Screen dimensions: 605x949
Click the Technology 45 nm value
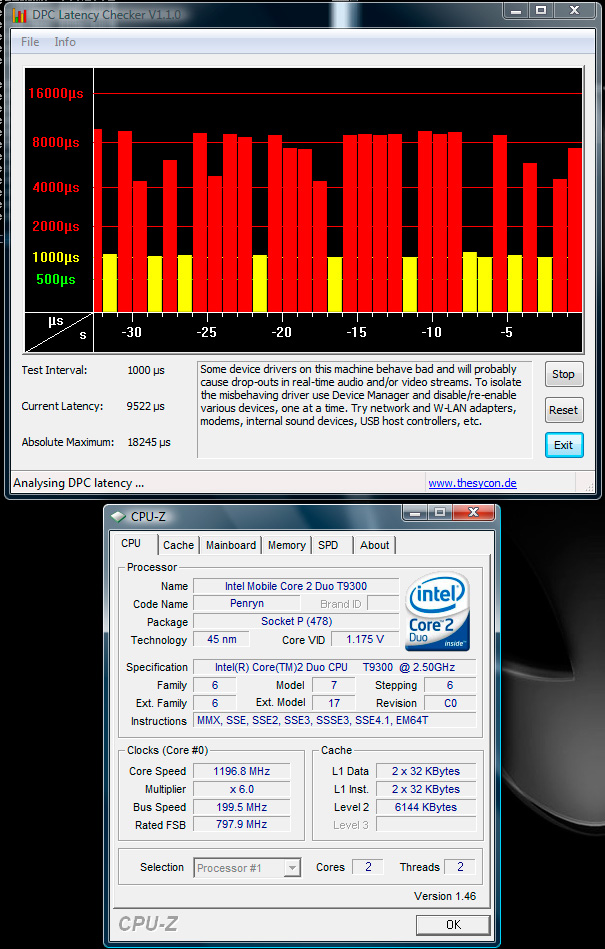221,639
